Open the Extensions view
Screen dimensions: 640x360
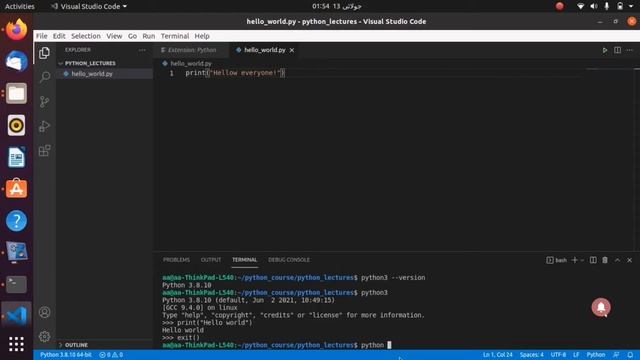click(x=44, y=151)
